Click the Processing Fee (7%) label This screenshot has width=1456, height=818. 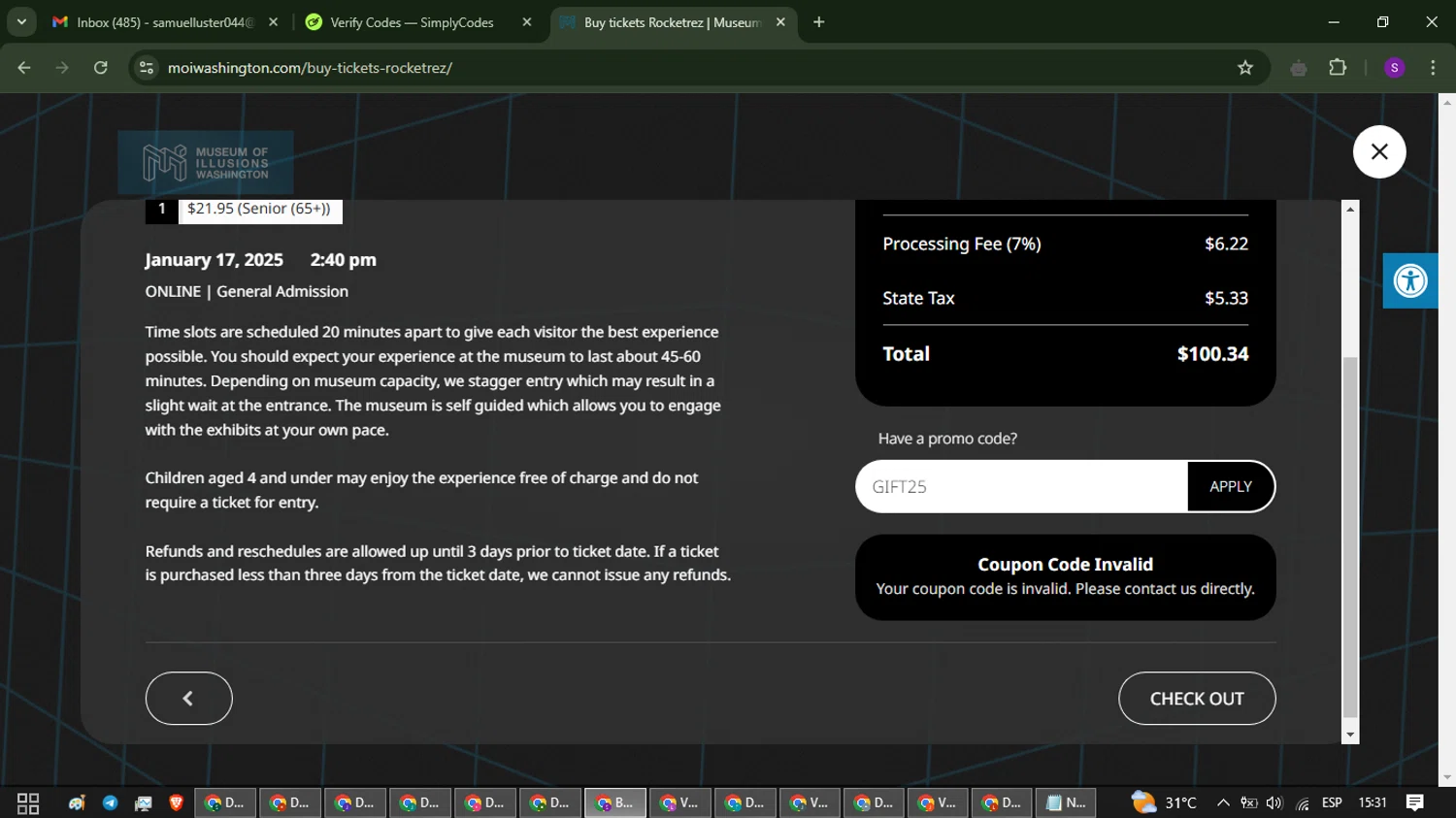point(961,245)
